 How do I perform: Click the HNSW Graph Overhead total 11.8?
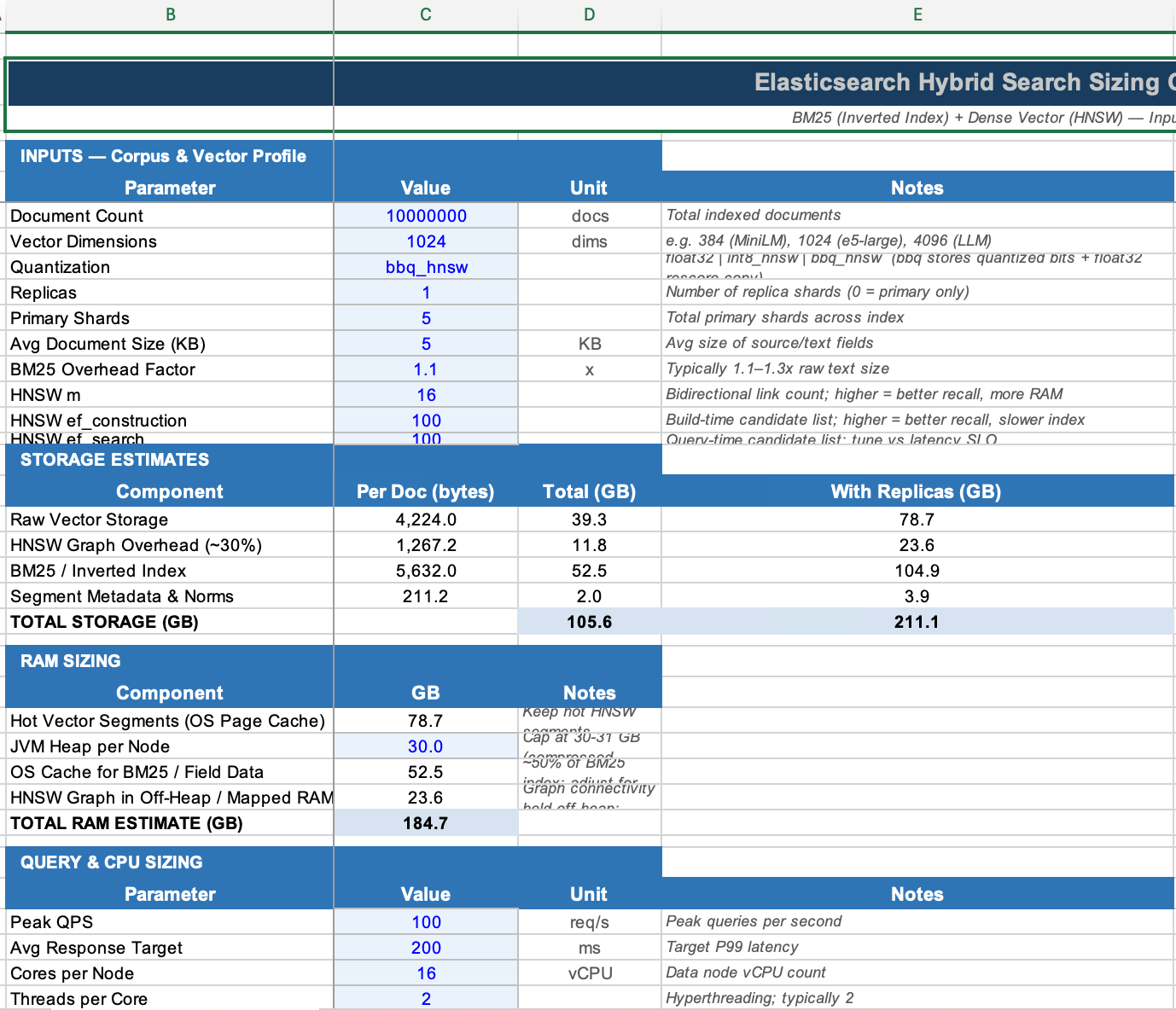590,545
